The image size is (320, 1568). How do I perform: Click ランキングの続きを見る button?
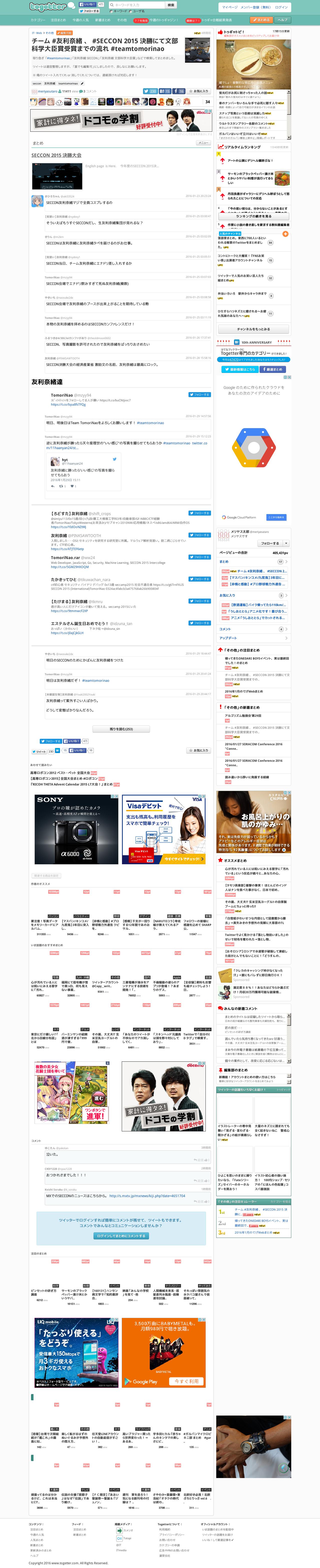coord(254,216)
